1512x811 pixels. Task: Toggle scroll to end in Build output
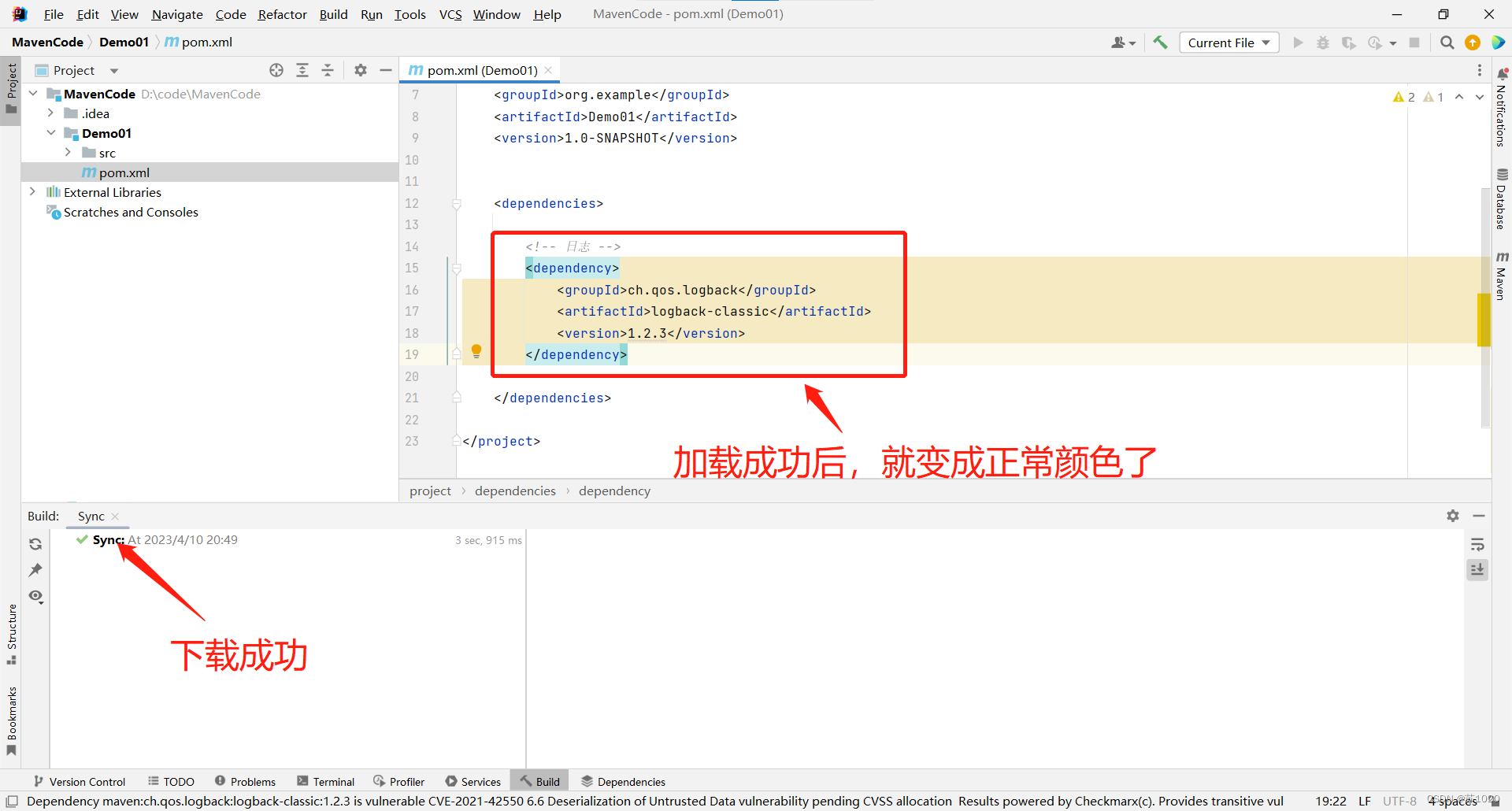pyautogui.click(x=1477, y=569)
